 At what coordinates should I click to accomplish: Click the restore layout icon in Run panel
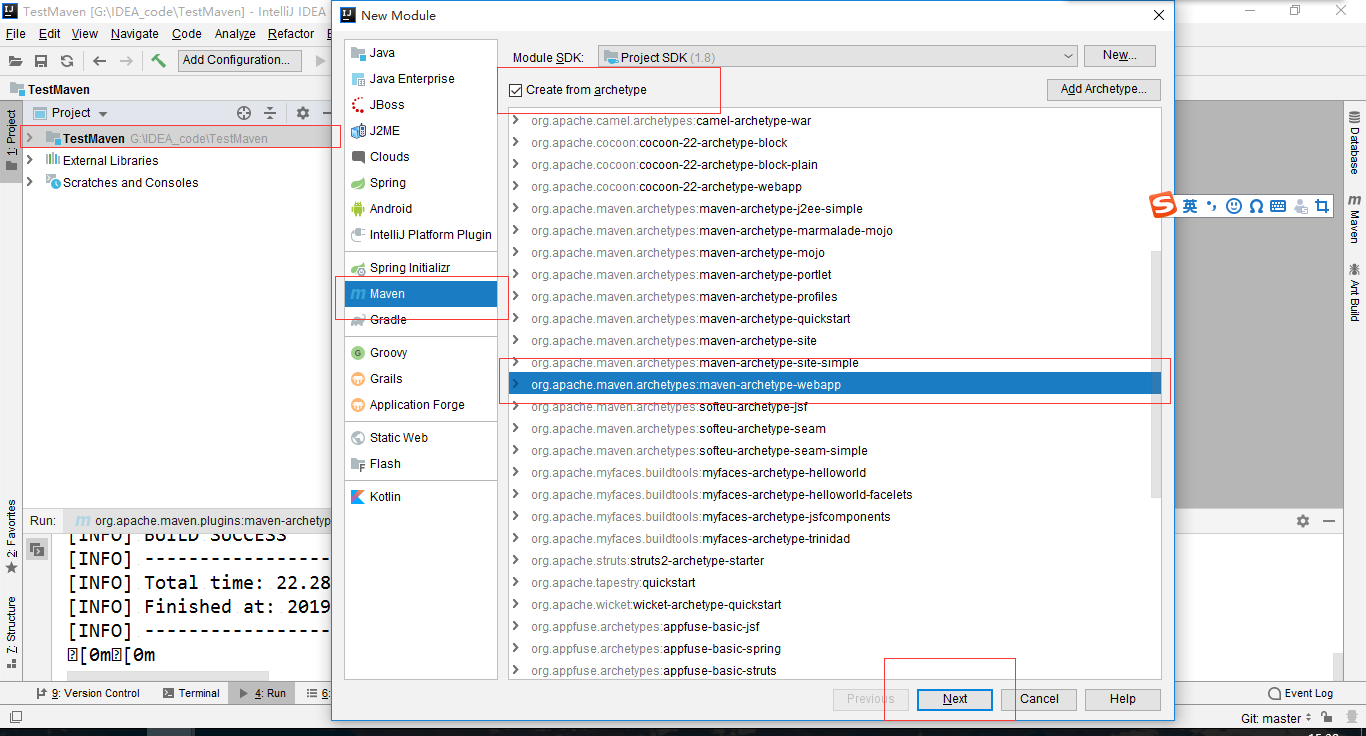point(38,548)
